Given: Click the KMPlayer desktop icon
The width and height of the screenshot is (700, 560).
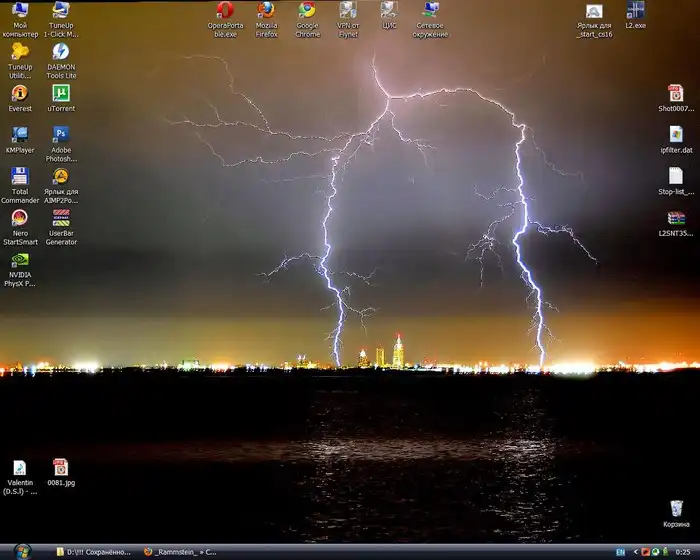Looking at the screenshot, I should click(x=20, y=135).
